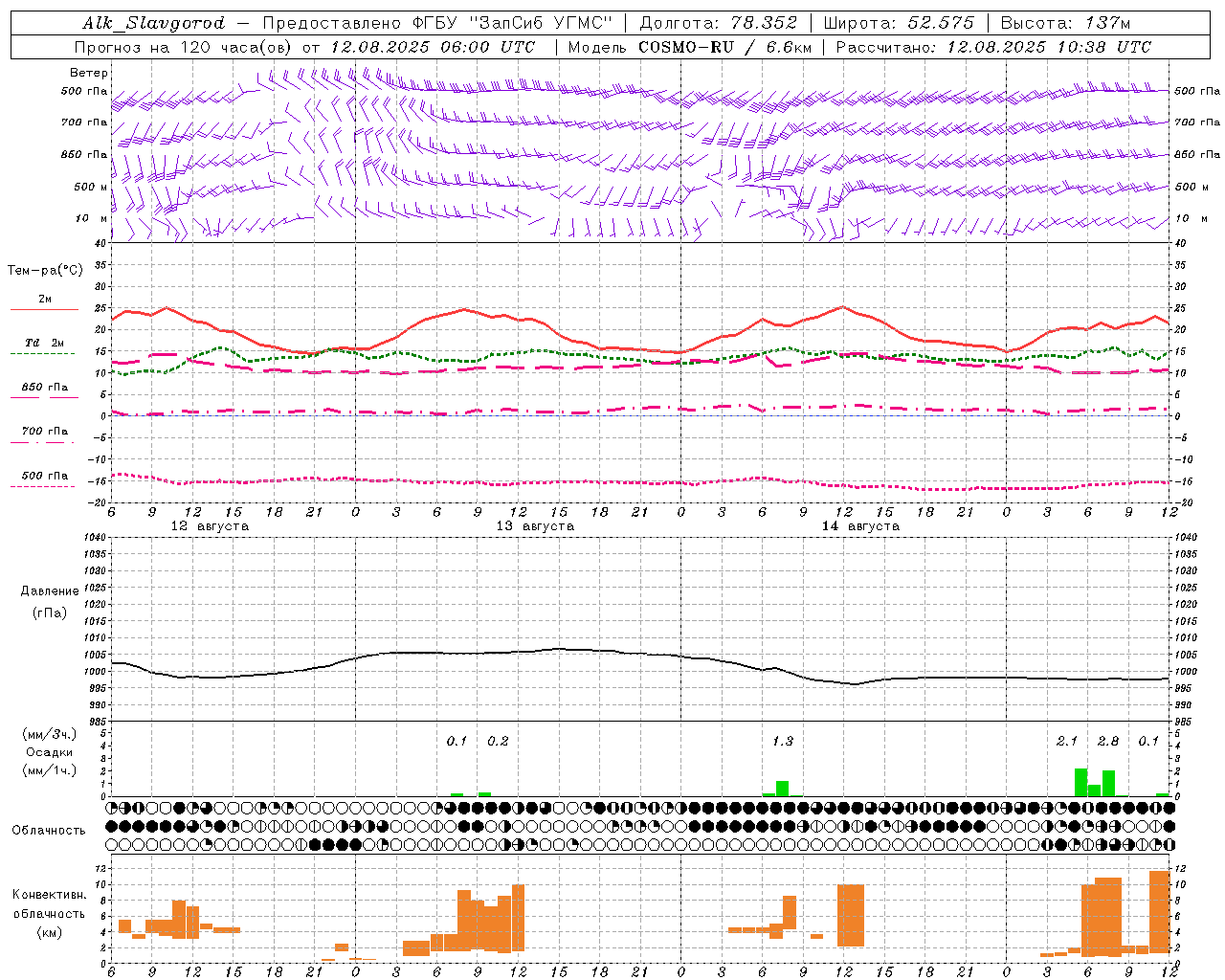
Task: Click the 'Осадки' precipitation panel label
Action: (x=50, y=752)
